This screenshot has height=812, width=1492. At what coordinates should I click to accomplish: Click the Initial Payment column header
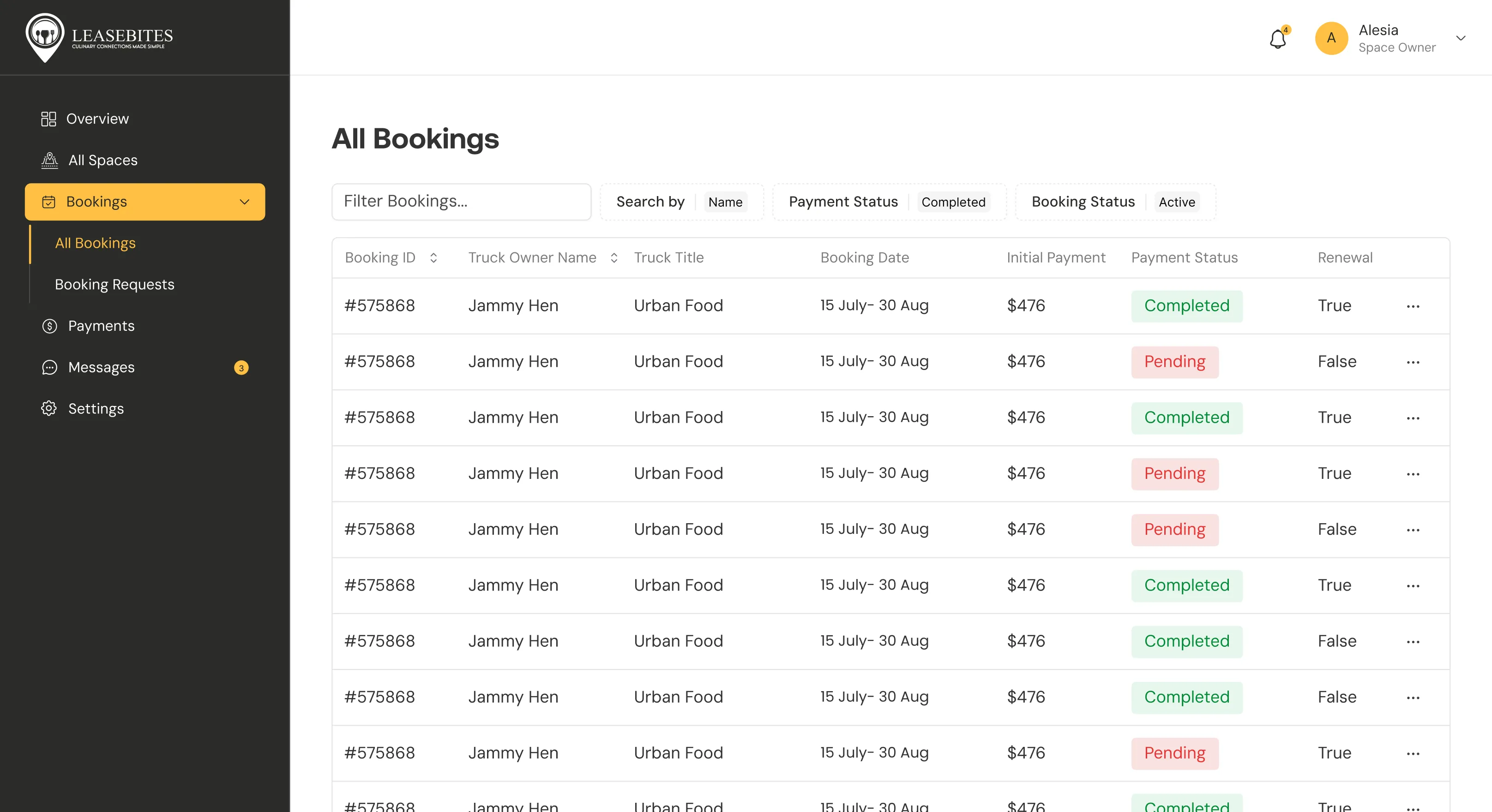pos(1056,258)
